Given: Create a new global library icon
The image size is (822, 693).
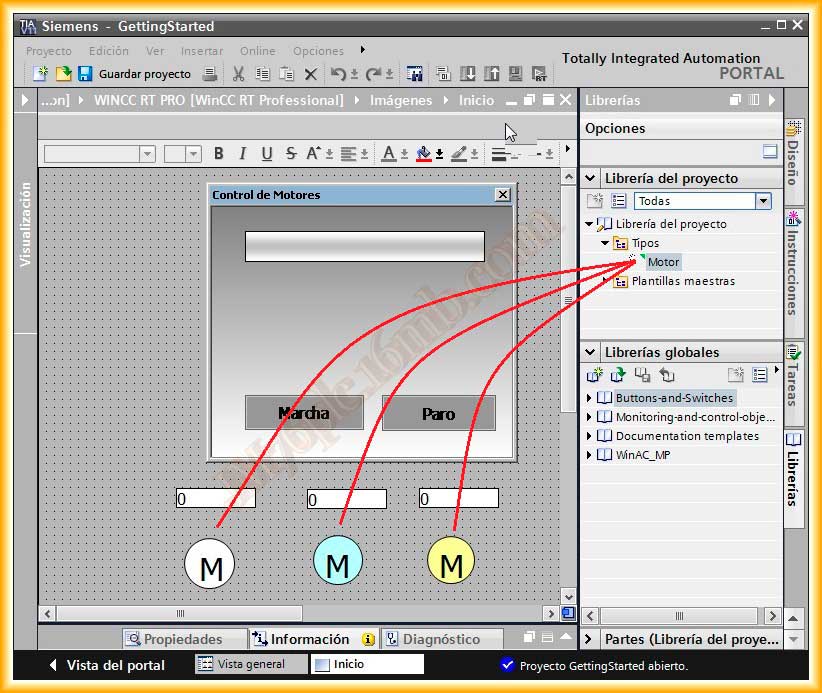Looking at the screenshot, I should click(x=595, y=374).
